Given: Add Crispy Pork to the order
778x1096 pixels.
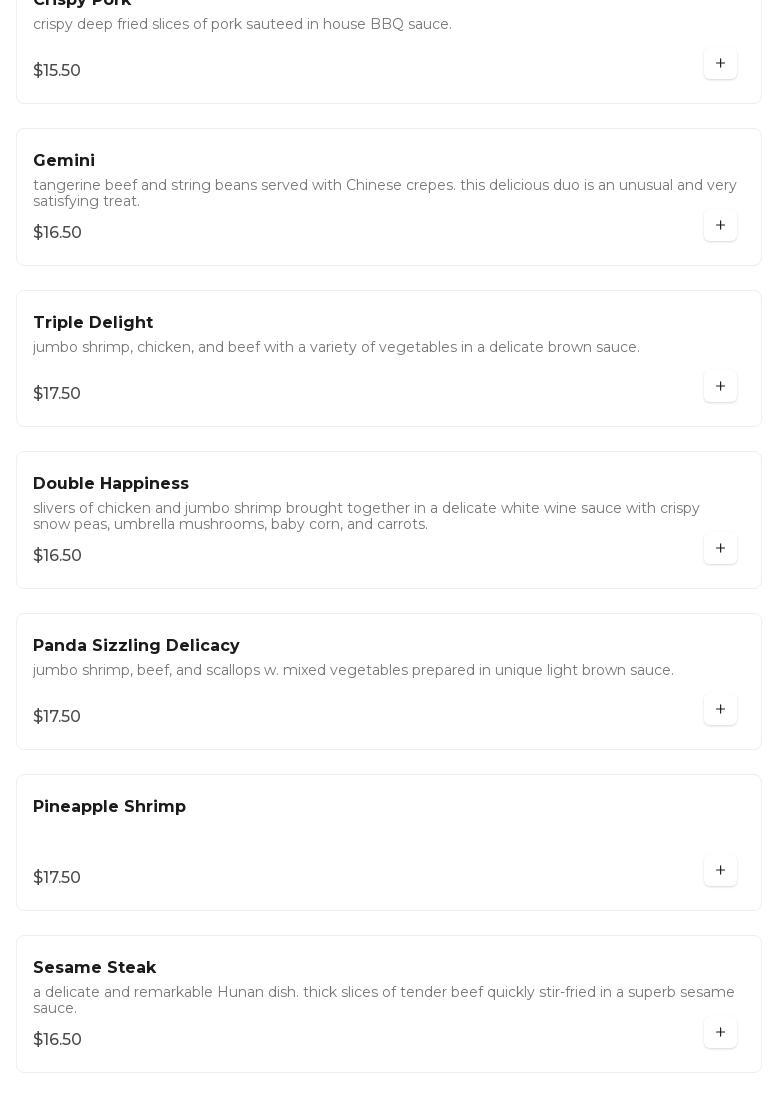Looking at the screenshot, I should tap(720, 64).
